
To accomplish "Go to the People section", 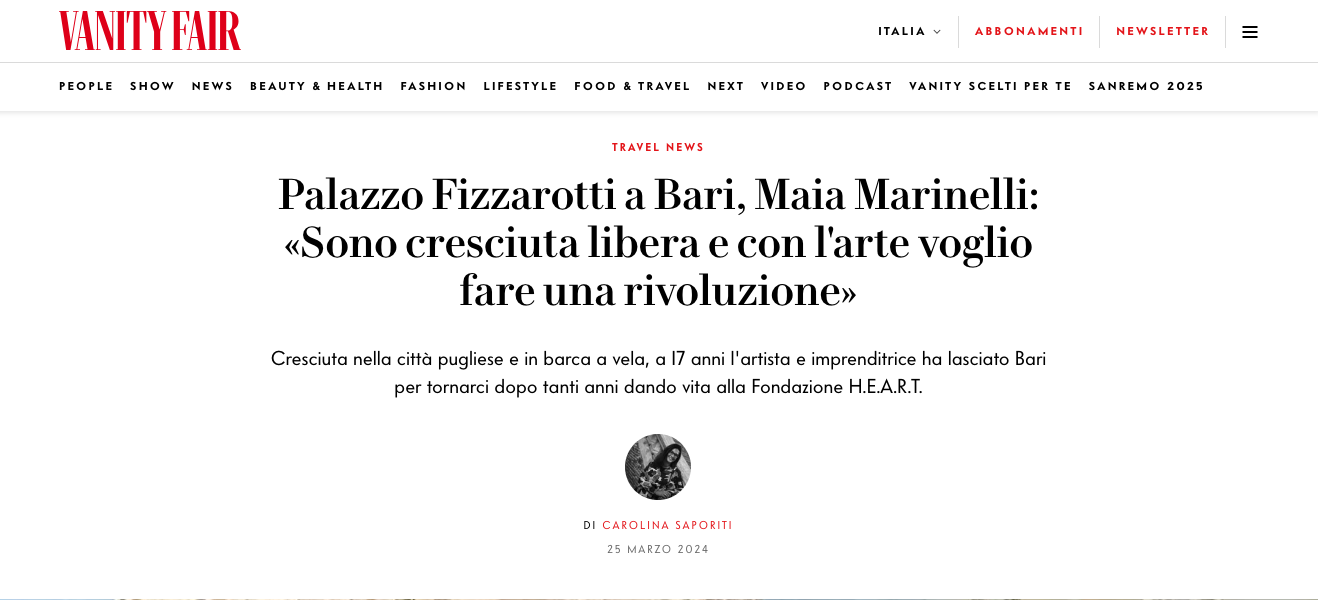I will click(x=86, y=87).
